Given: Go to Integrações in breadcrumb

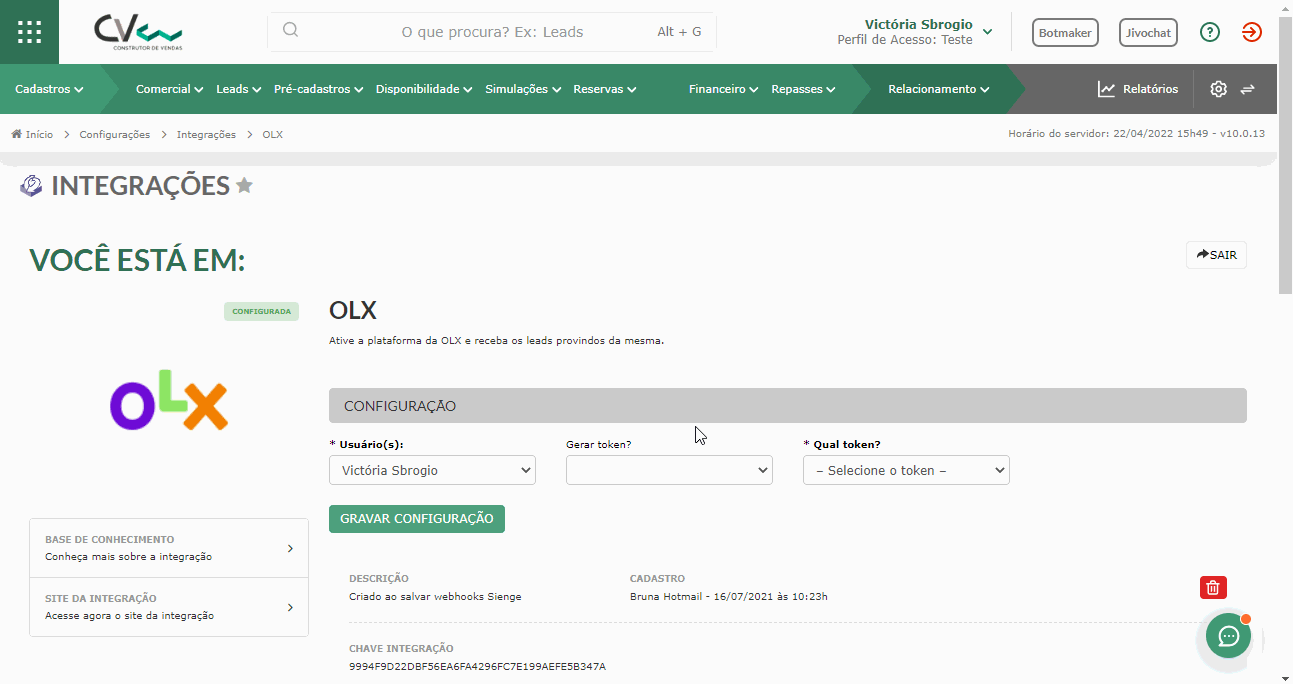Looking at the screenshot, I should click(x=206, y=134).
